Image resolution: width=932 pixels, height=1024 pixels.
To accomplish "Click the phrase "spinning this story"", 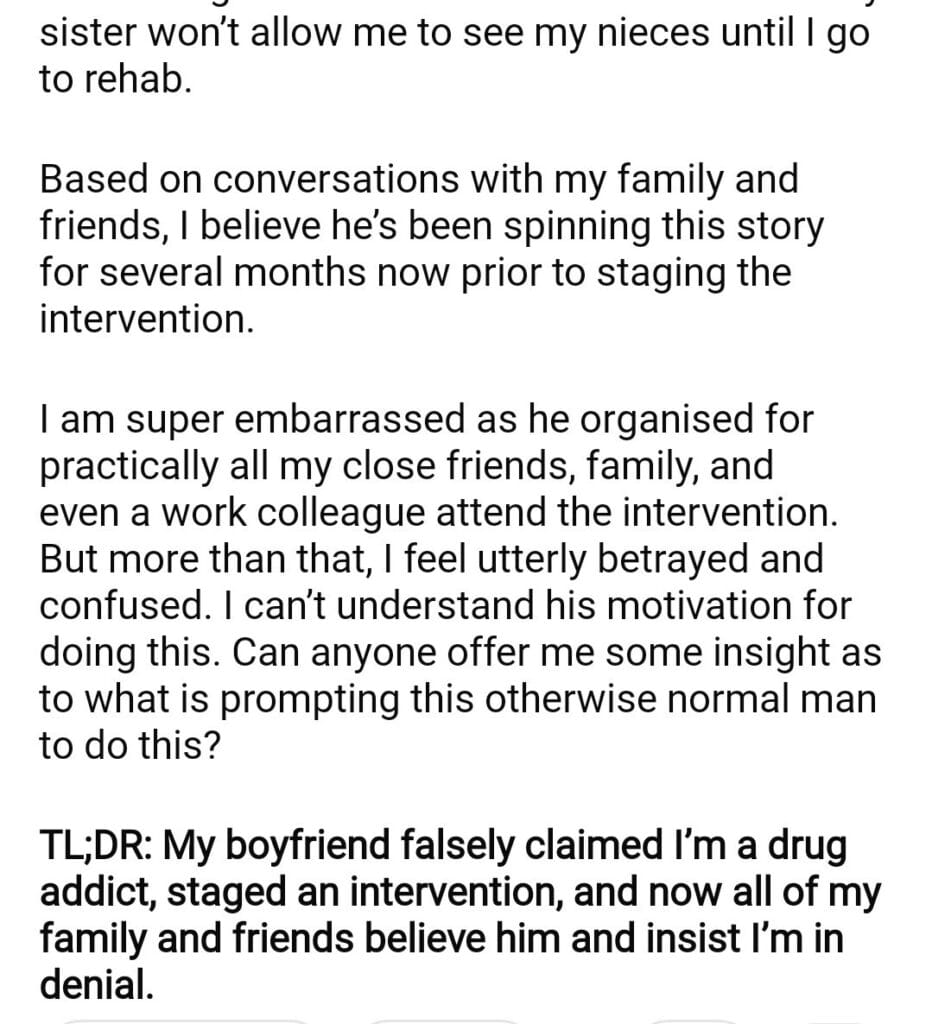I will [x=664, y=227].
